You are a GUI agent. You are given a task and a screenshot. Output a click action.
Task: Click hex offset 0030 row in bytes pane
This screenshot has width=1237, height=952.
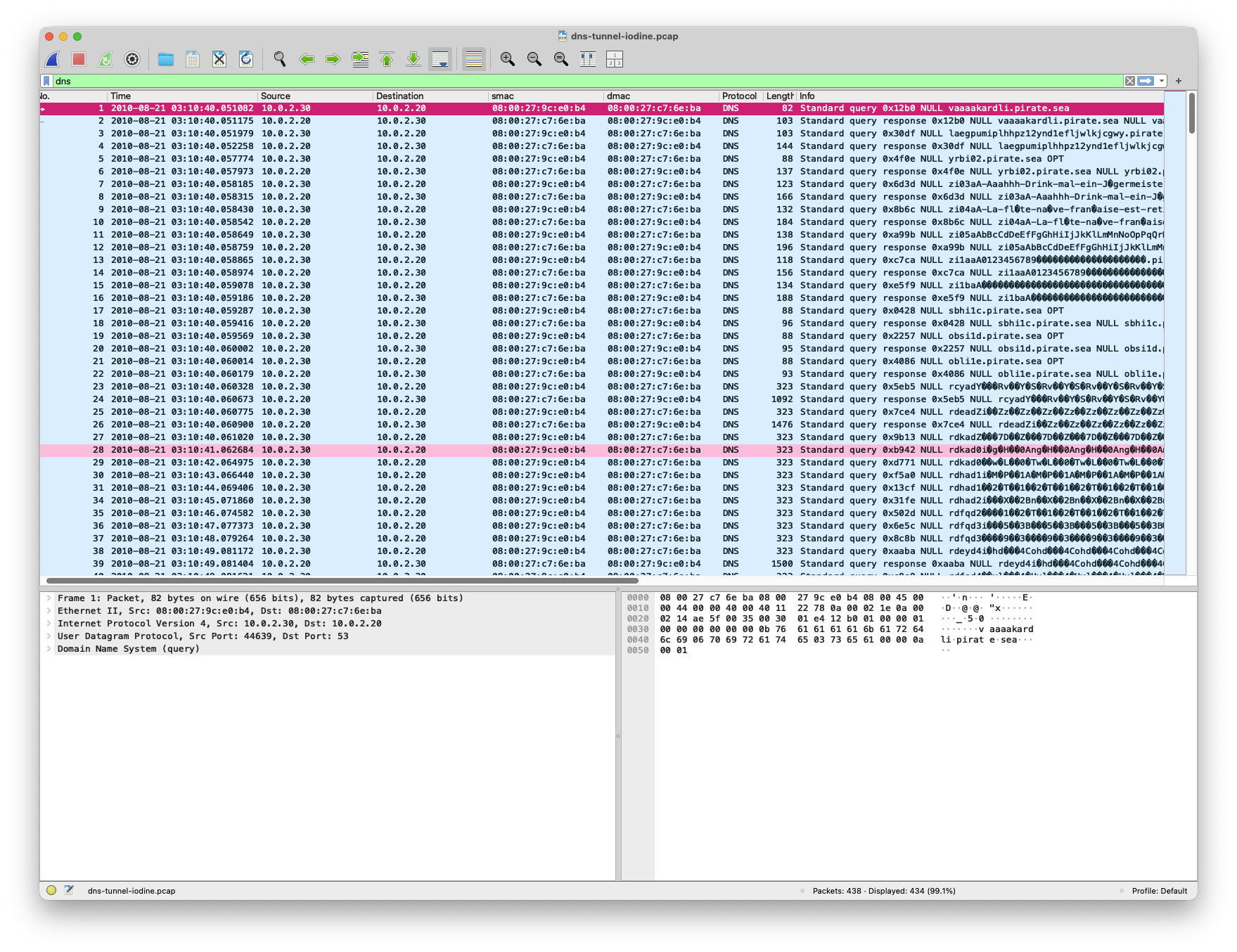click(x=638, y=629)
